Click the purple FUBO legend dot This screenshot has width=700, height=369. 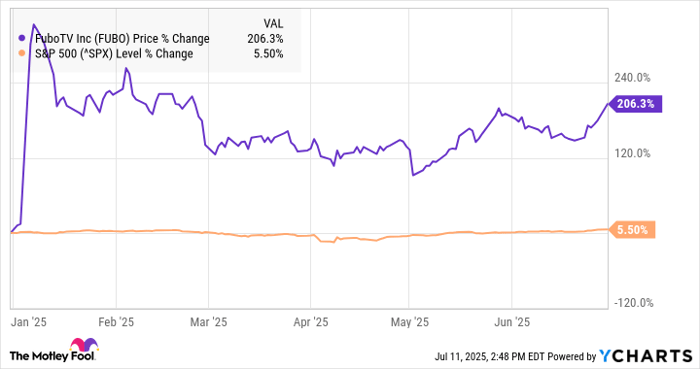click(x=22, y=39)
